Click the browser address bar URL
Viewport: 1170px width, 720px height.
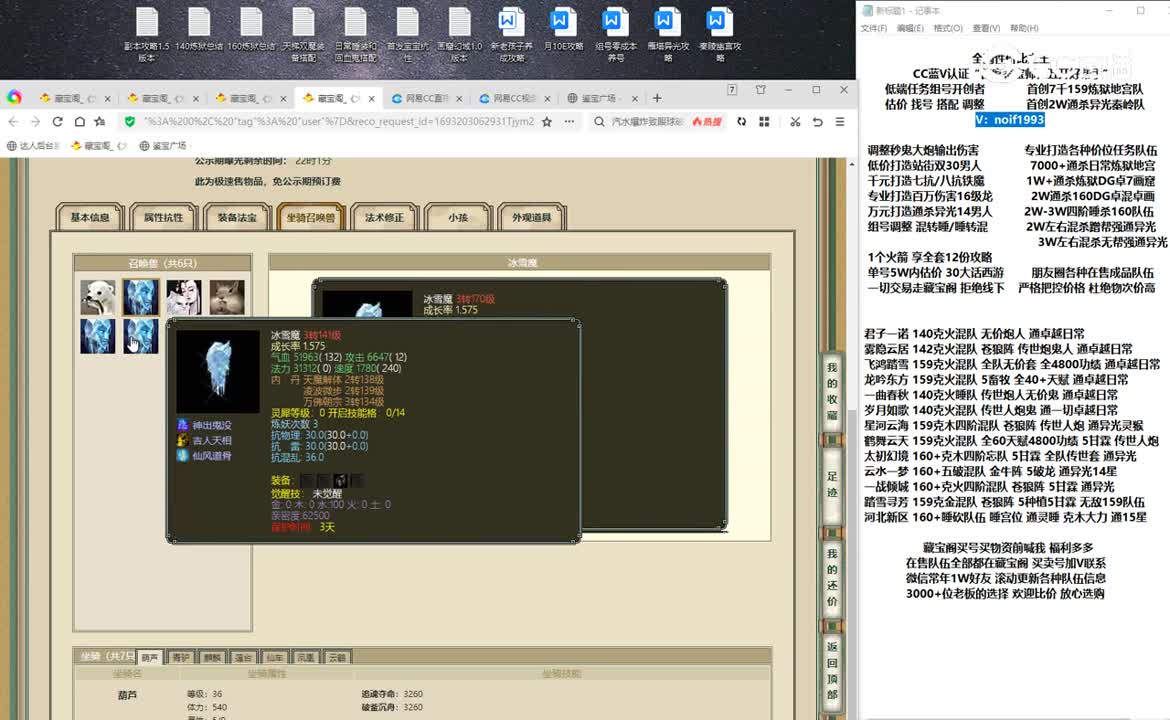tap(339, 122)
